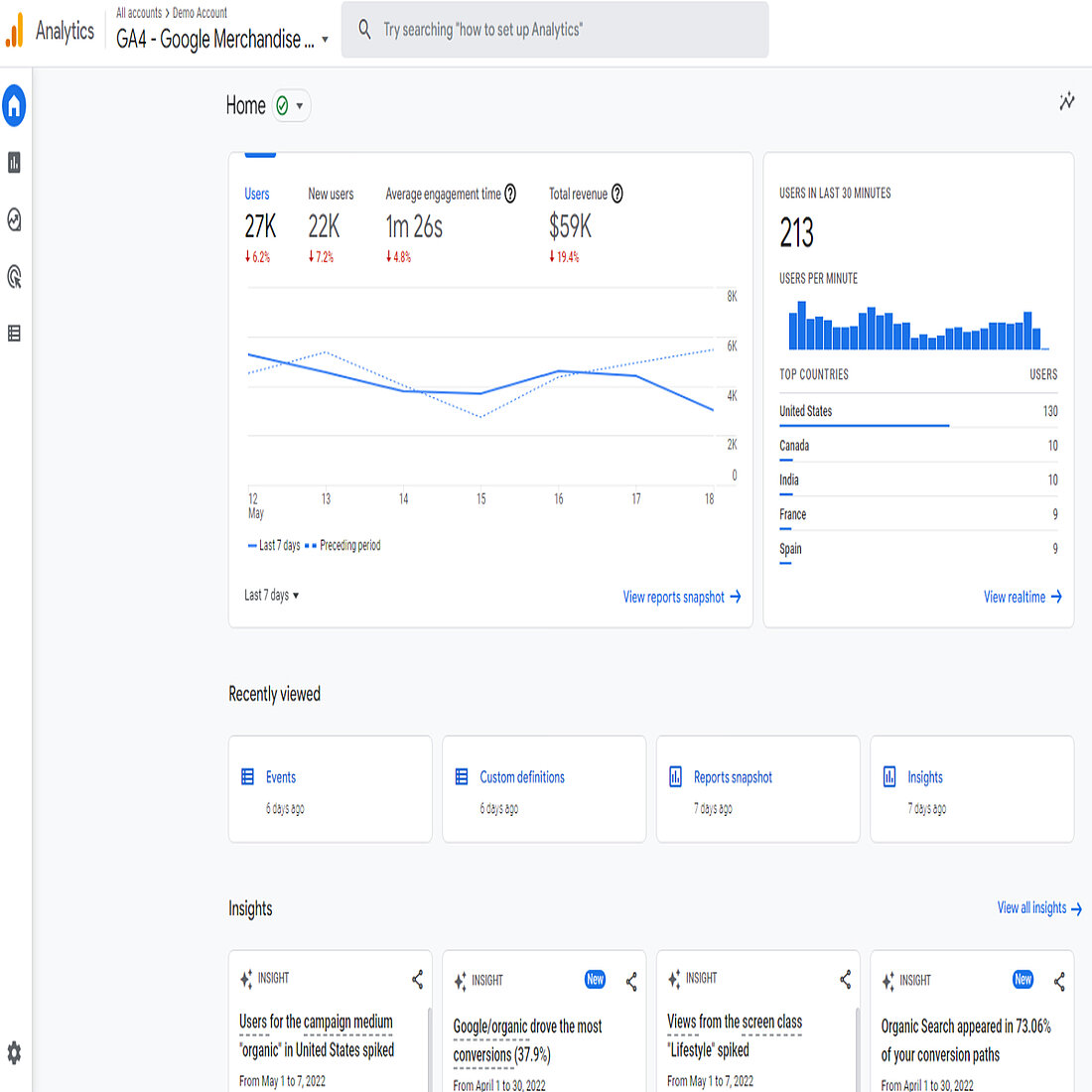Click the Total revenue help tooltip icon
Image resolution: width=1092 pixels, height=1092 pixels.
tap(617, 194)
